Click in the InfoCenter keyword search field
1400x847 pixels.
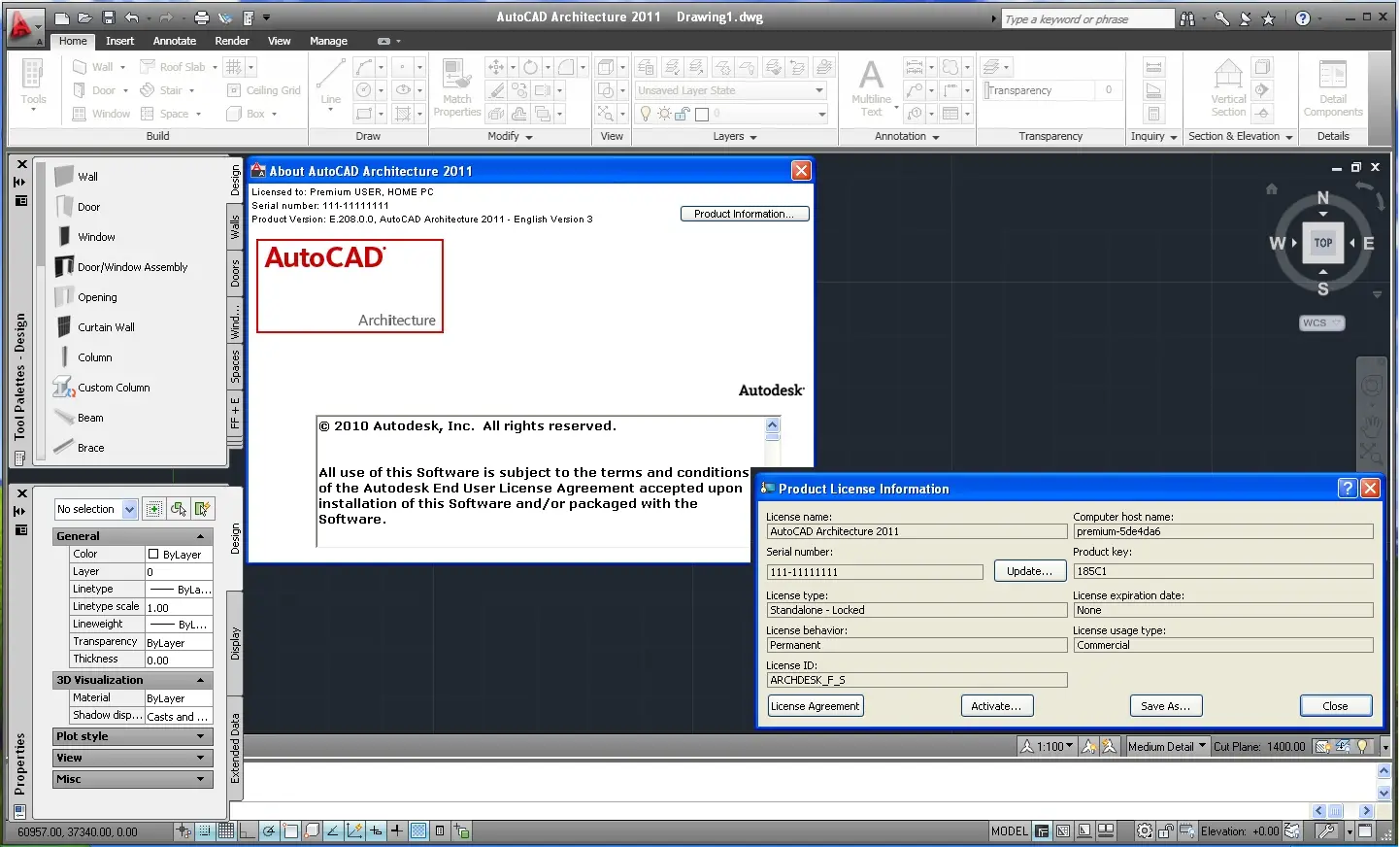[x=1087, y=18]
